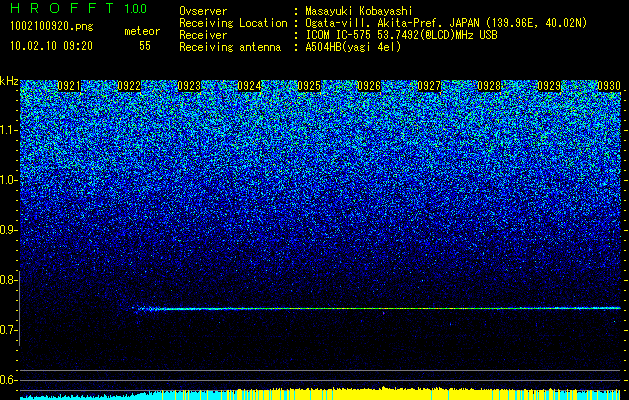
Task: Click the Receiving Location label
Action: tap(233, 24)
